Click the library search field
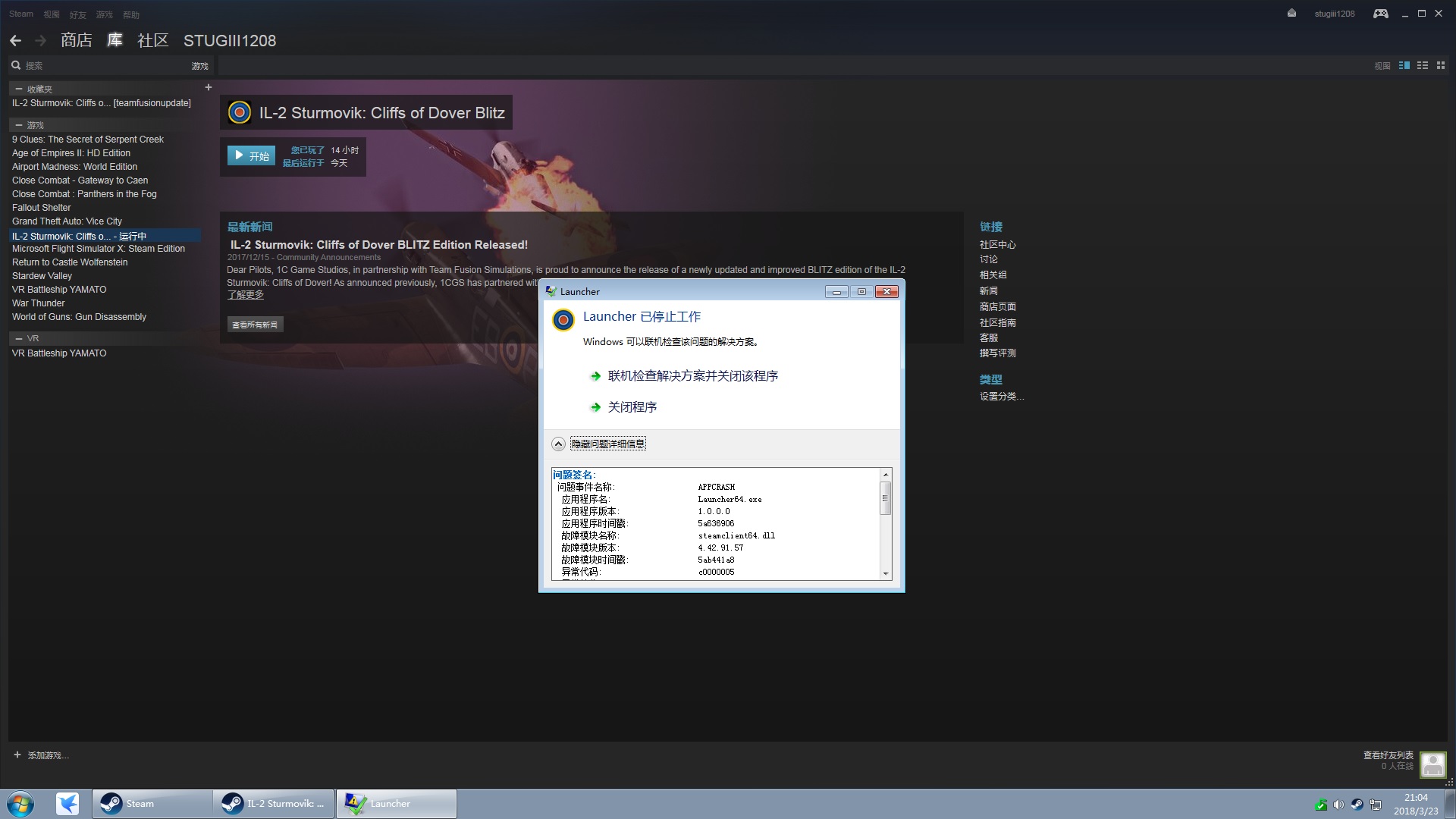Viewport: 1456px width, 819px height. [x=99, y=66]
